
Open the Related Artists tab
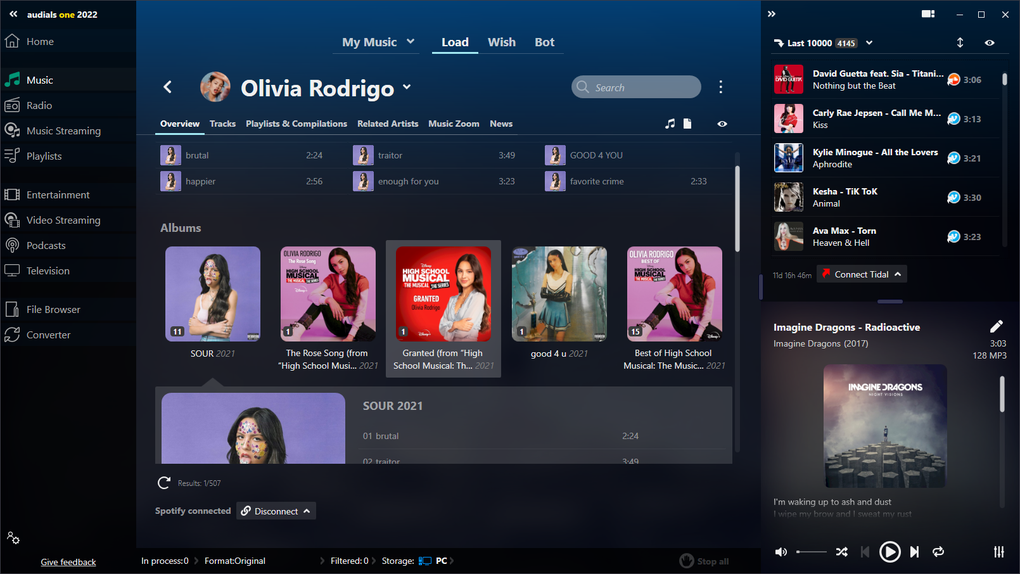(x=388, y=124)
